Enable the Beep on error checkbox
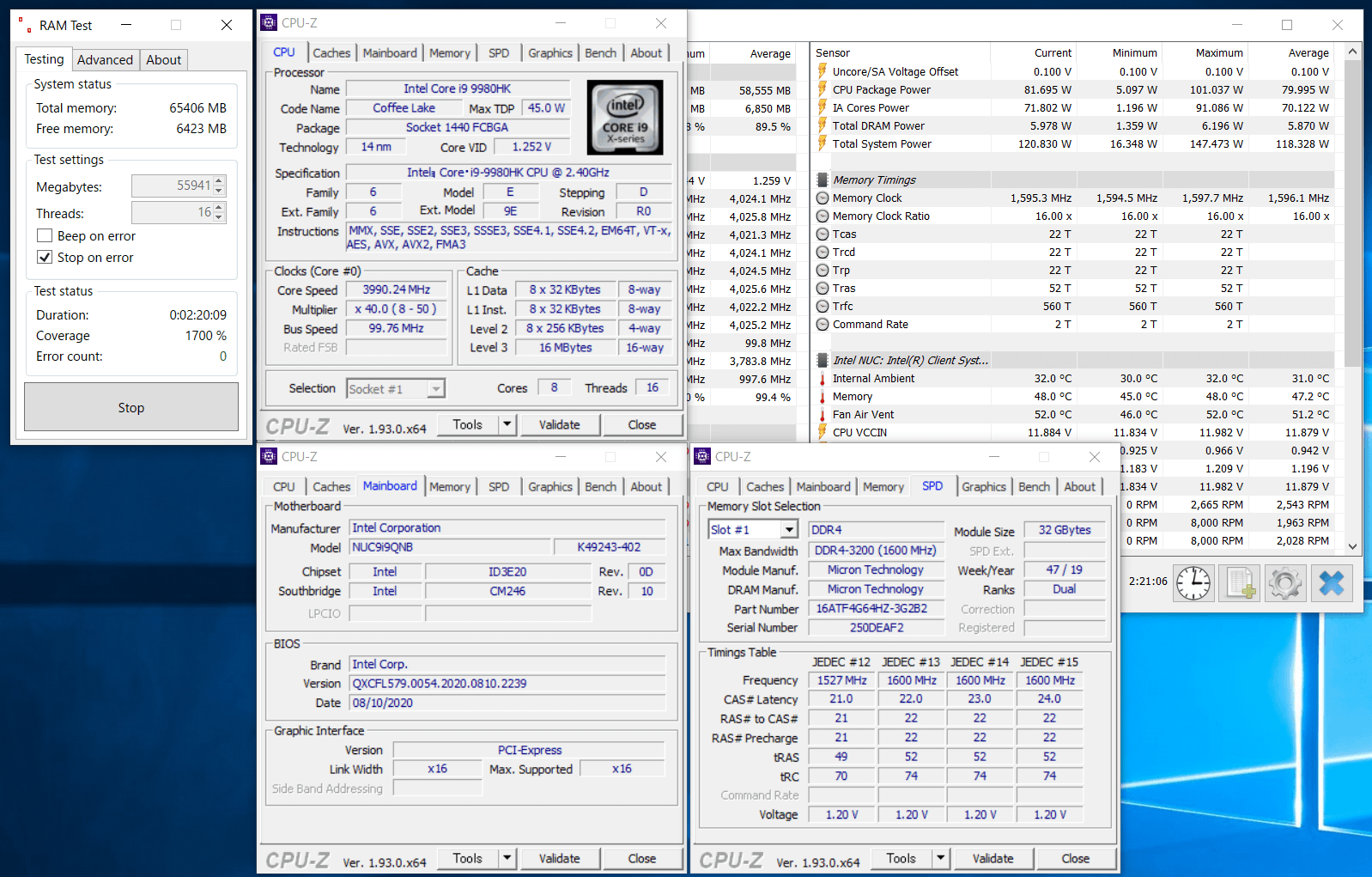Screen dimensions: 1372x877 click(46, 236)
